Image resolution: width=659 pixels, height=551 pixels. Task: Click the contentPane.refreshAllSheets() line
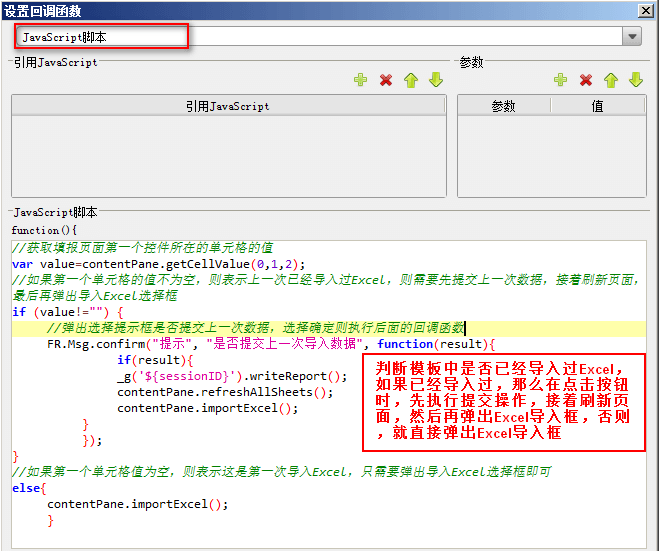[225, 392]
